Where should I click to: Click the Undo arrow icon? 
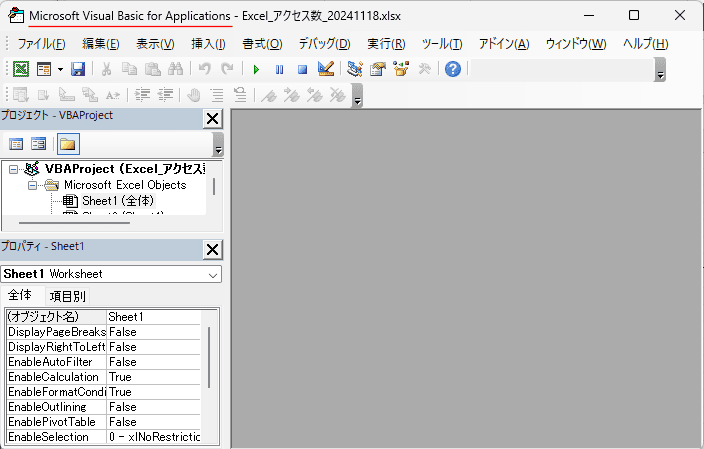pos(205,69)
